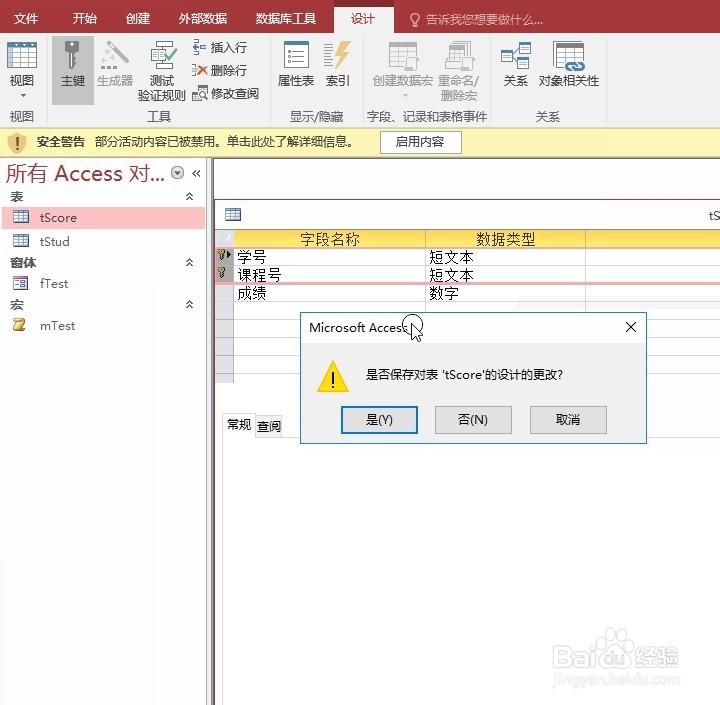Click 删除行 delete rows
The width and height of the screenshot is (720, 705).
click(x=220, y=70)
